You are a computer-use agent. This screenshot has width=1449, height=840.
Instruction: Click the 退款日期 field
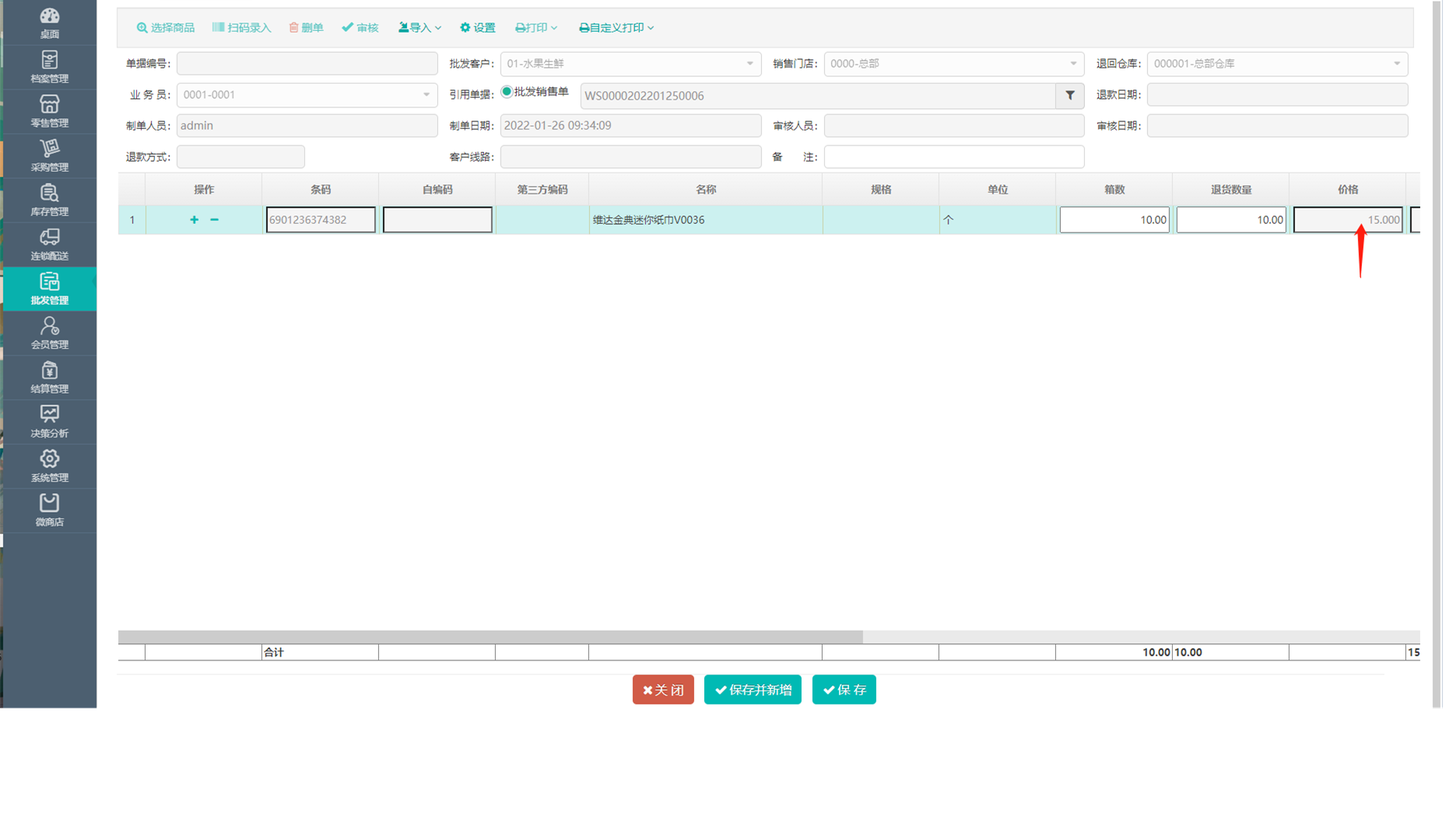coord(1277,95)
